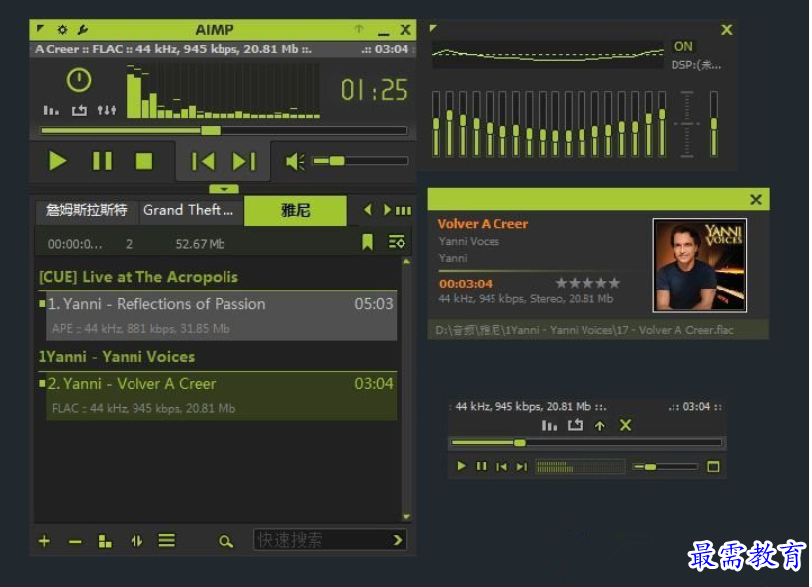Adjust the first equalizer band slider
The image size is (812, 587).
pos(436,124)
